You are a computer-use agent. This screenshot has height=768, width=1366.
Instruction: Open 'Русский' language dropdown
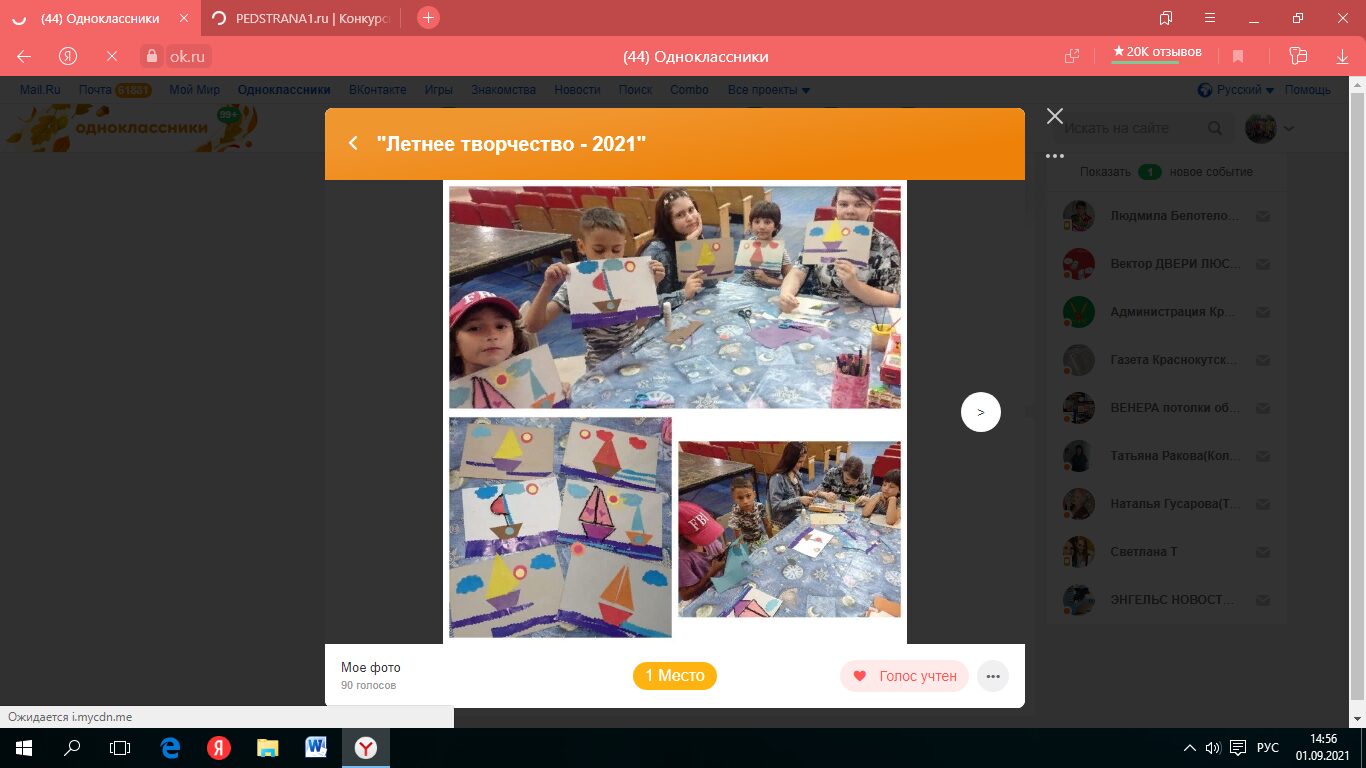(1237, 90)
